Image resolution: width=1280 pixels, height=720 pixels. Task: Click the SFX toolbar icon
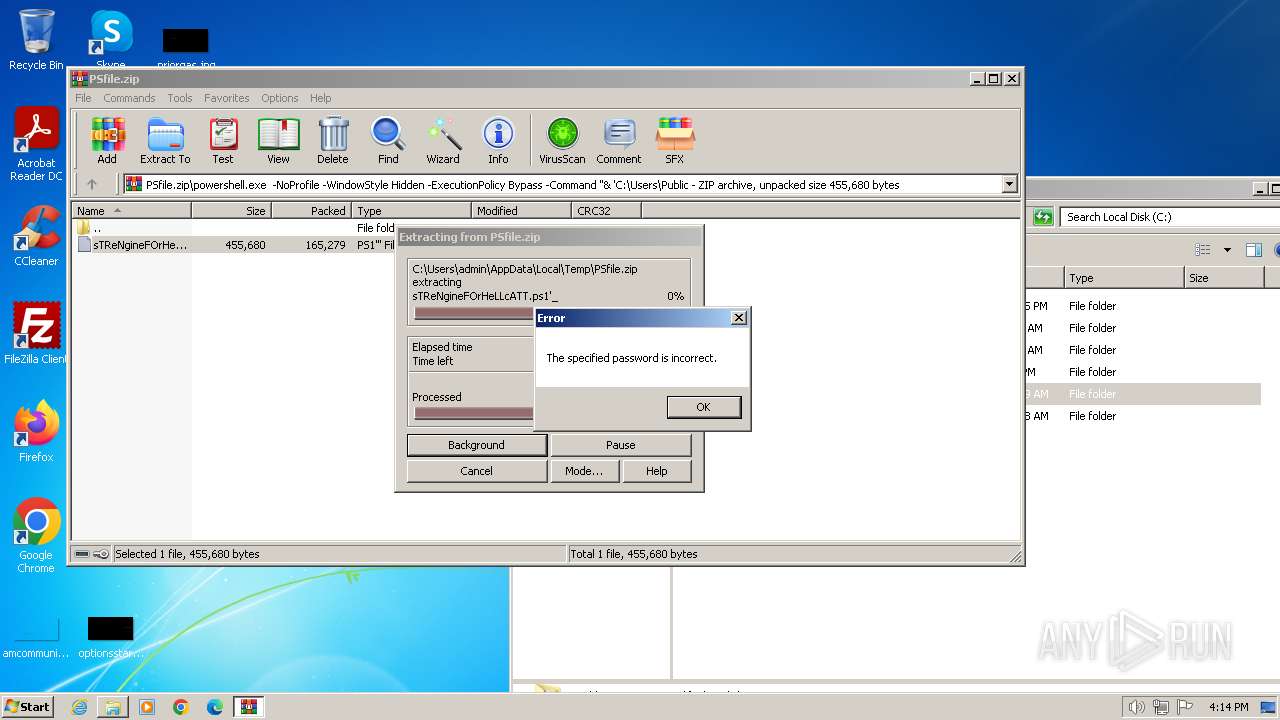point(675,141)
